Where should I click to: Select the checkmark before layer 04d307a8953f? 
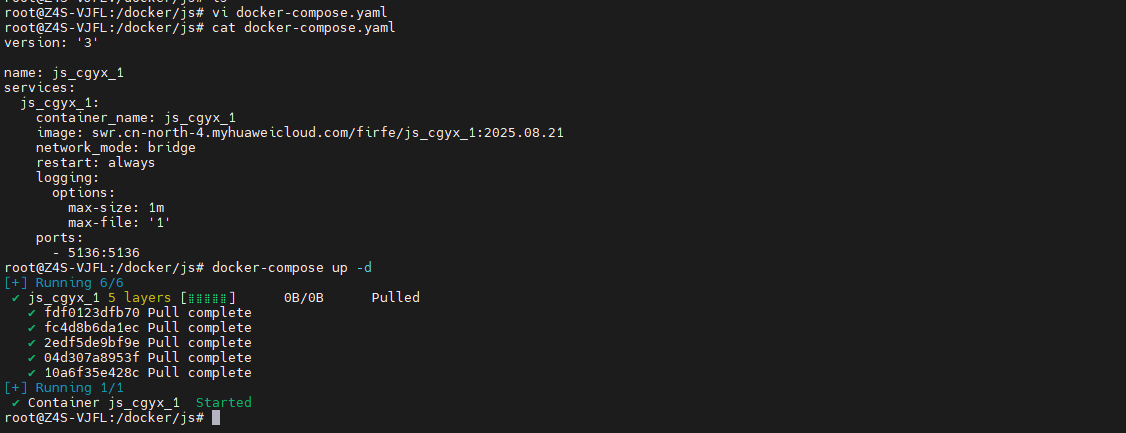tap(32, 358)
